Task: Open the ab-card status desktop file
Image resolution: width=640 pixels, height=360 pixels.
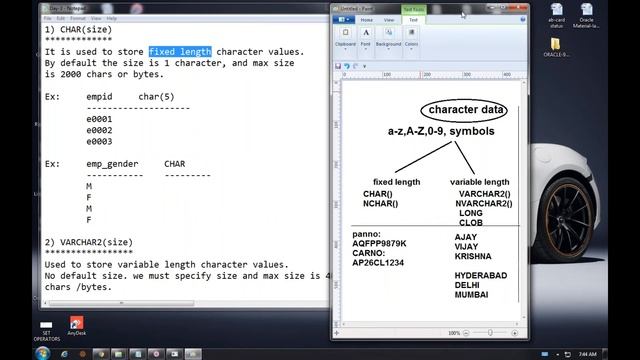Action: tap(556, 16)
